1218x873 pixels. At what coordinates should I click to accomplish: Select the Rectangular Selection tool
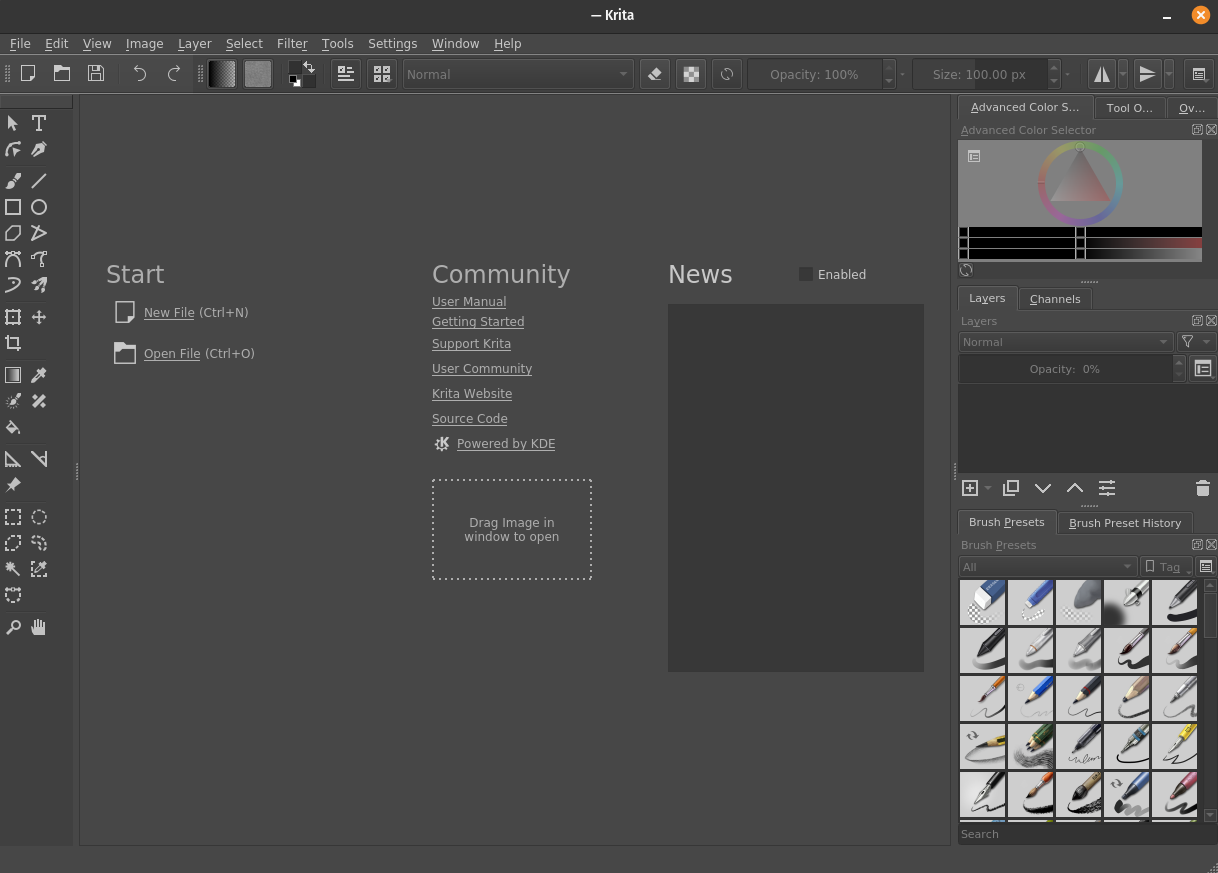coord(13,517)
